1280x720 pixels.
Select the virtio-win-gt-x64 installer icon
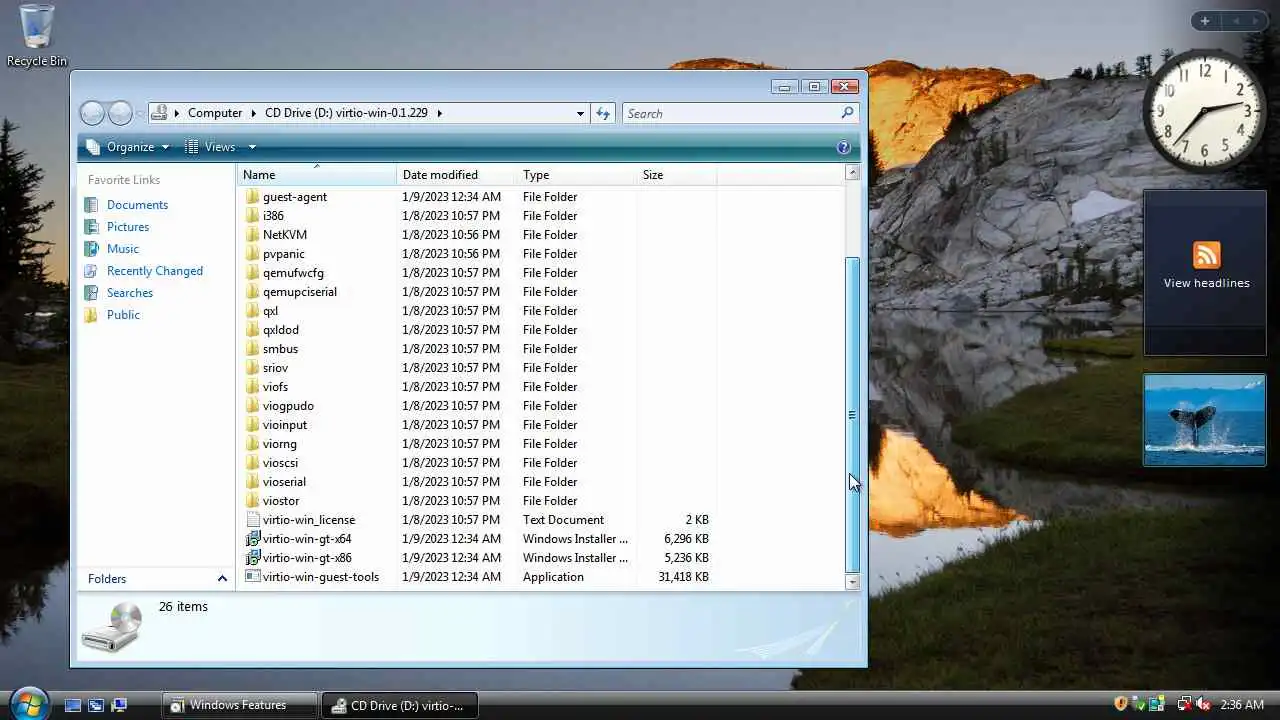253,539
